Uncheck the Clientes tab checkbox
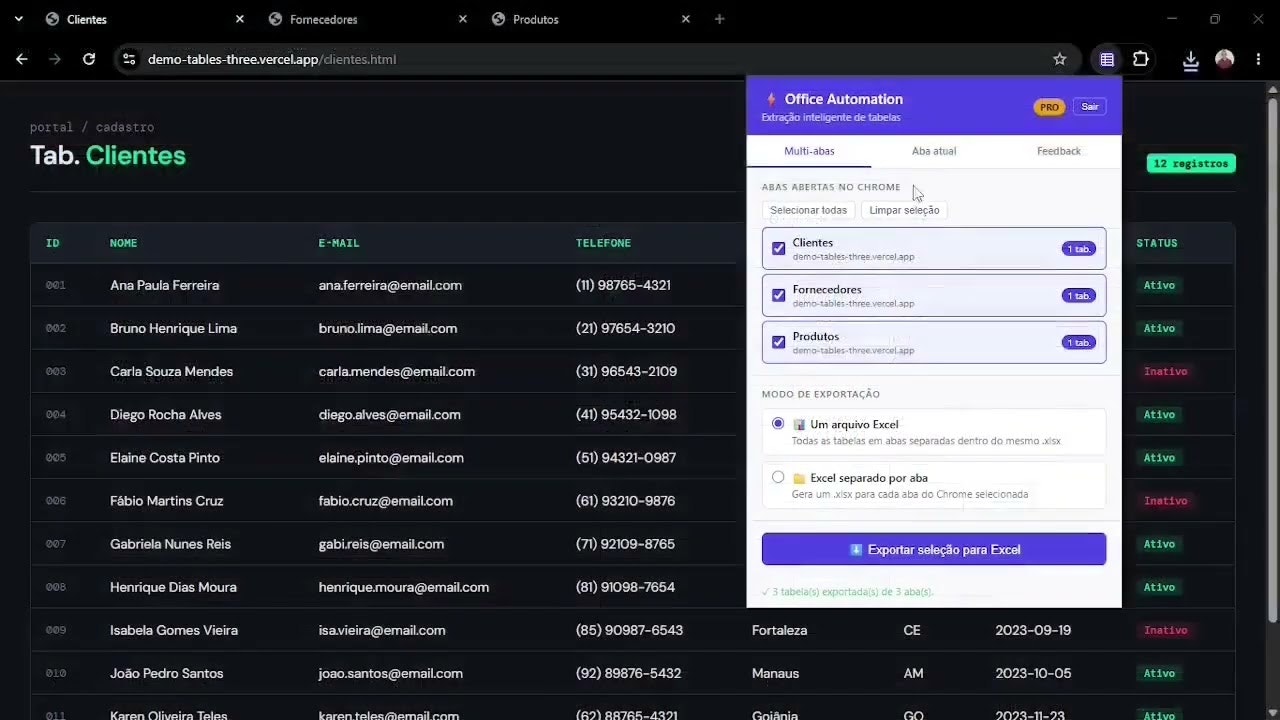Viewport: 1280px width, 720px height. (x=779, y=248)
